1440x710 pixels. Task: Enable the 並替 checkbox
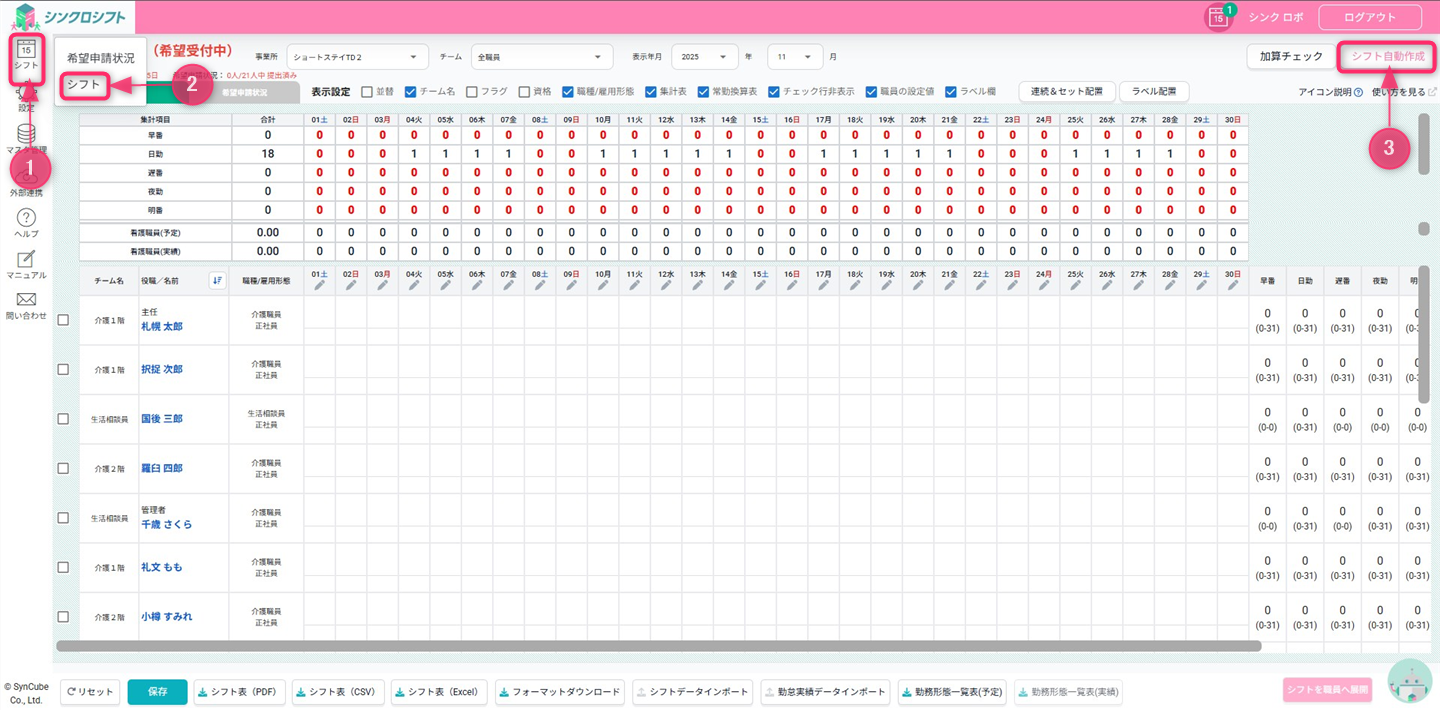tap(367, 92)
